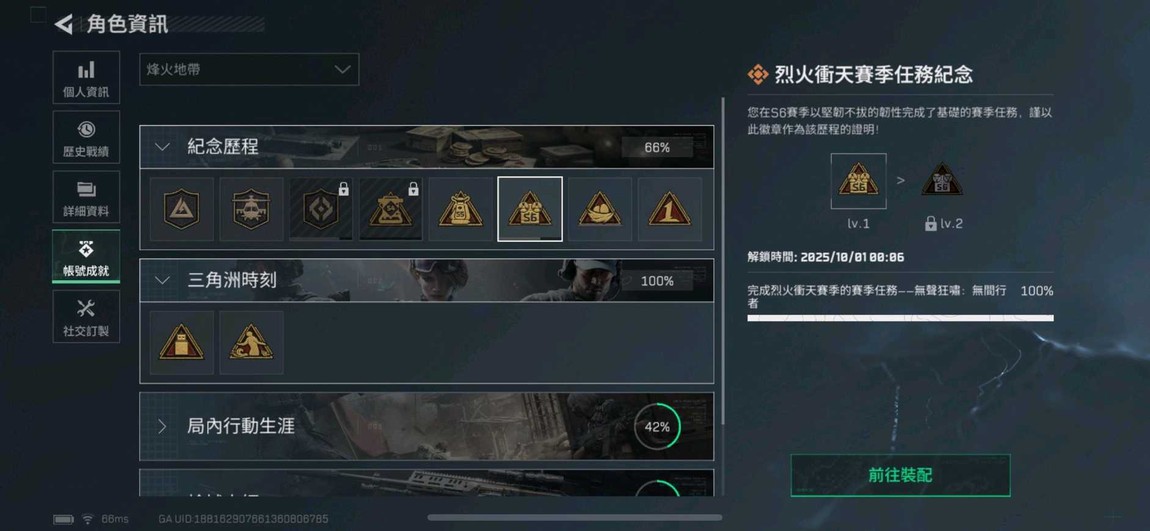The width and height of the screenshot is (1150, 531).
Task: Select the money bag triangle badge
Action: [461, 209]
